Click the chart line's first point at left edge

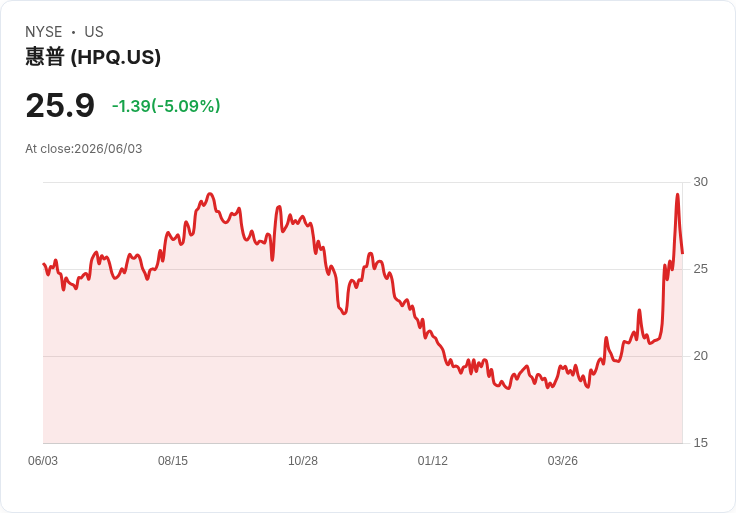coord(44,264)
